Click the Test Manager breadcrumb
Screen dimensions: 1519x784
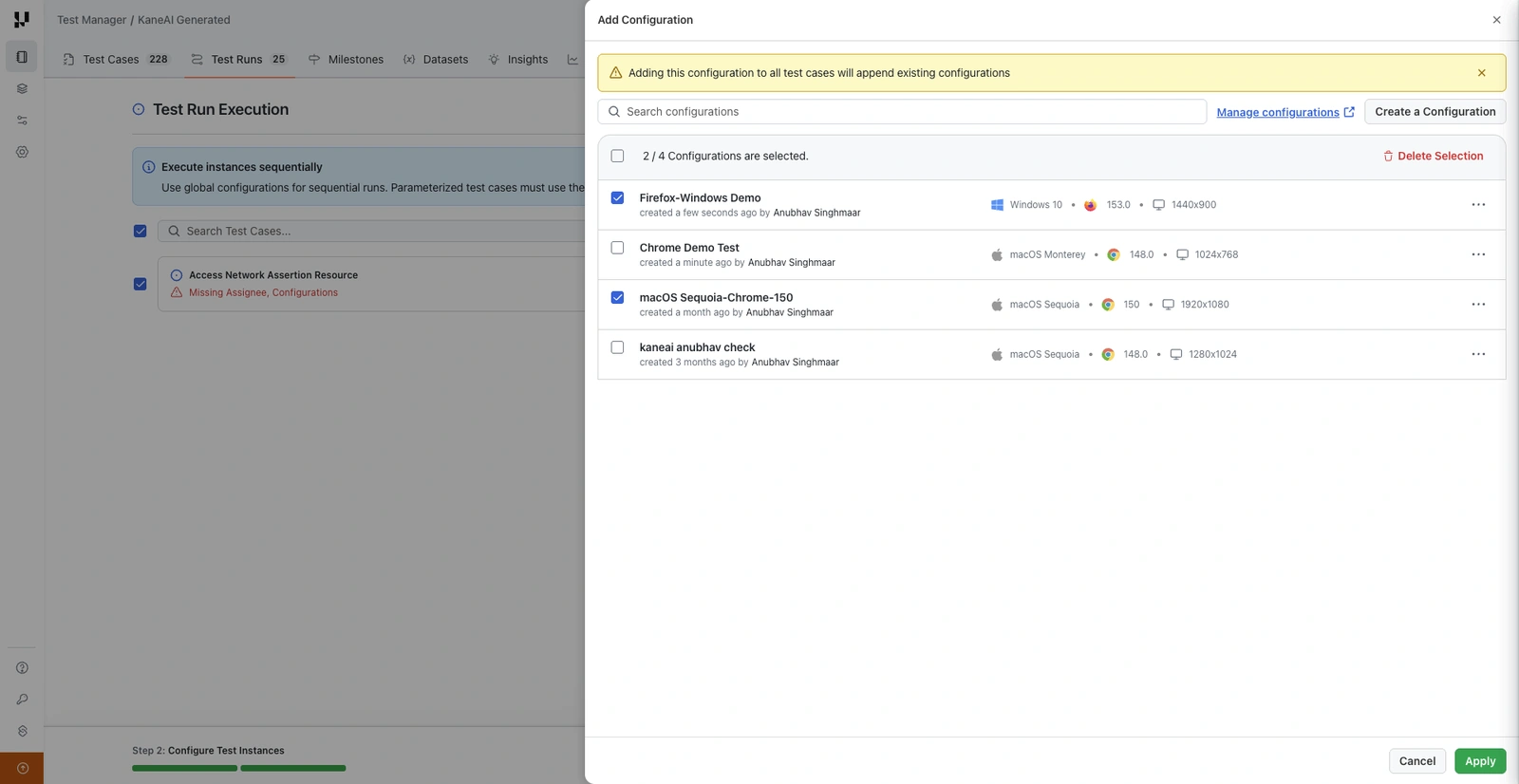click(91, 20)
